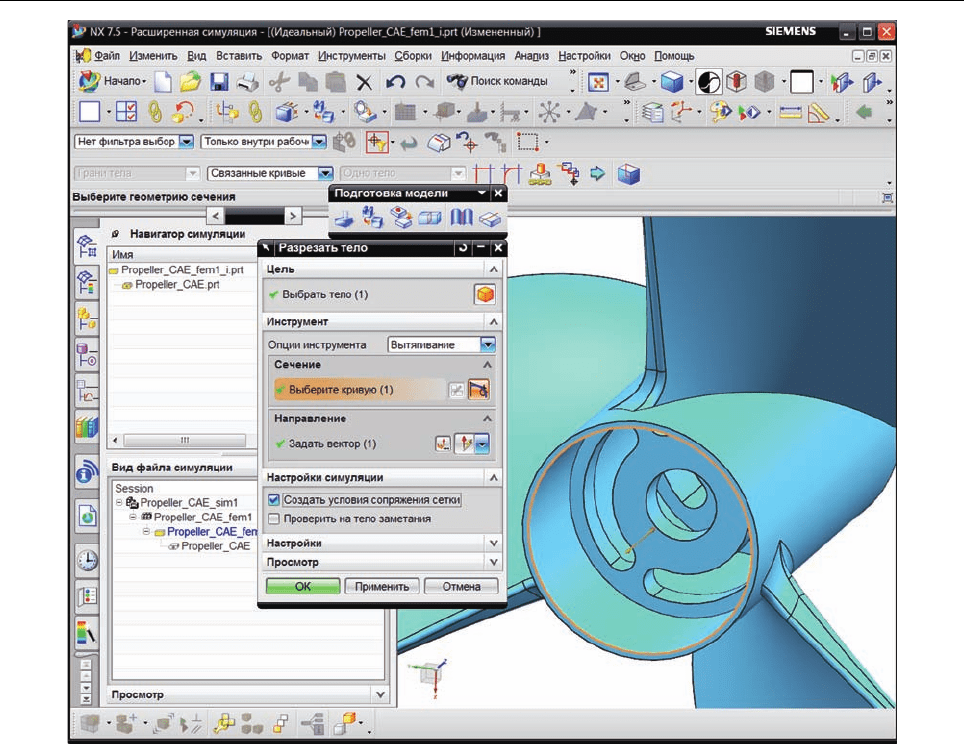The width and height of the screenshot is (964, 744).
Task: Click the cyan right arrow icon in selection bar
Action: (598, 174)
